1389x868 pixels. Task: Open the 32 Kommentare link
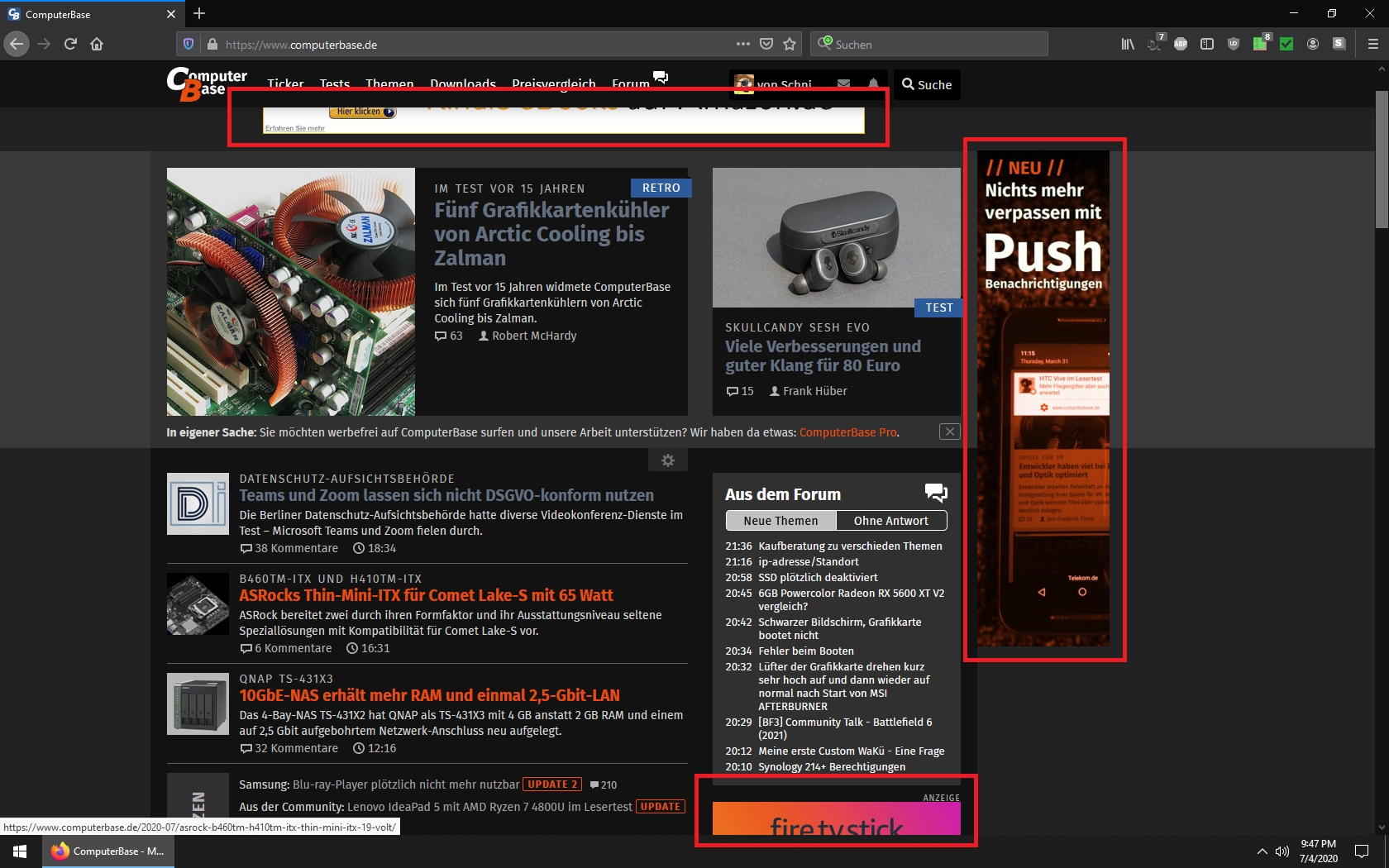(x=289, y=748)
